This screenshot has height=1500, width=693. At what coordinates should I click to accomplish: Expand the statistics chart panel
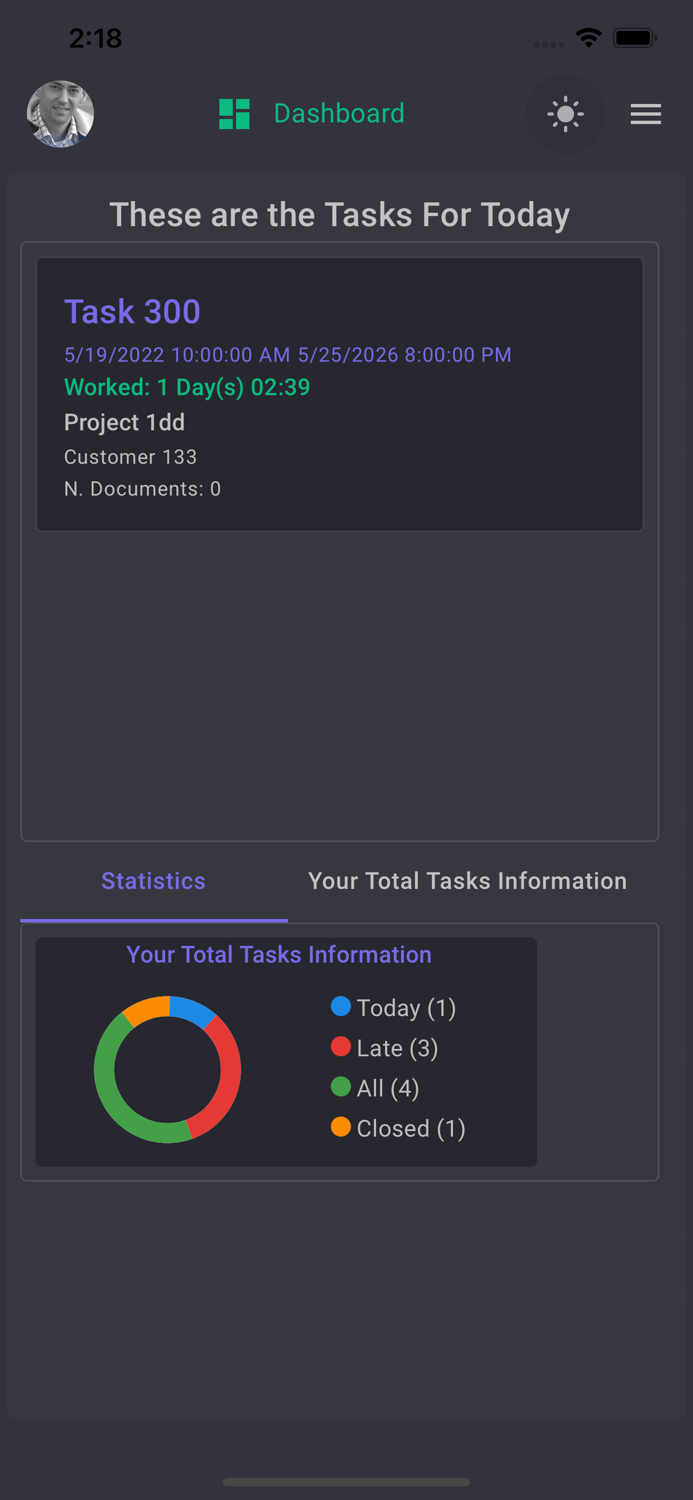[286, 1051]
